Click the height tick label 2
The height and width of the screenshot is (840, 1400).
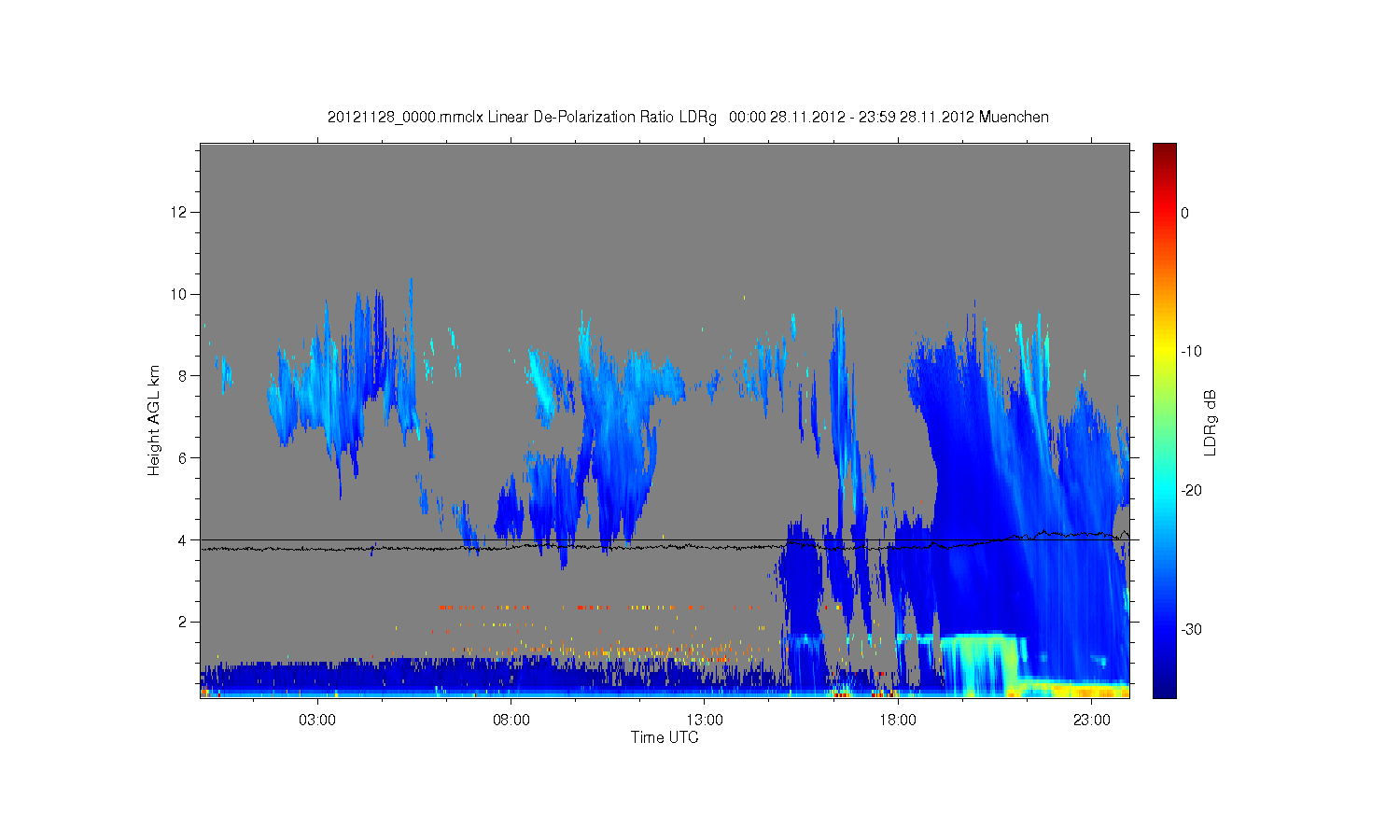183,622
